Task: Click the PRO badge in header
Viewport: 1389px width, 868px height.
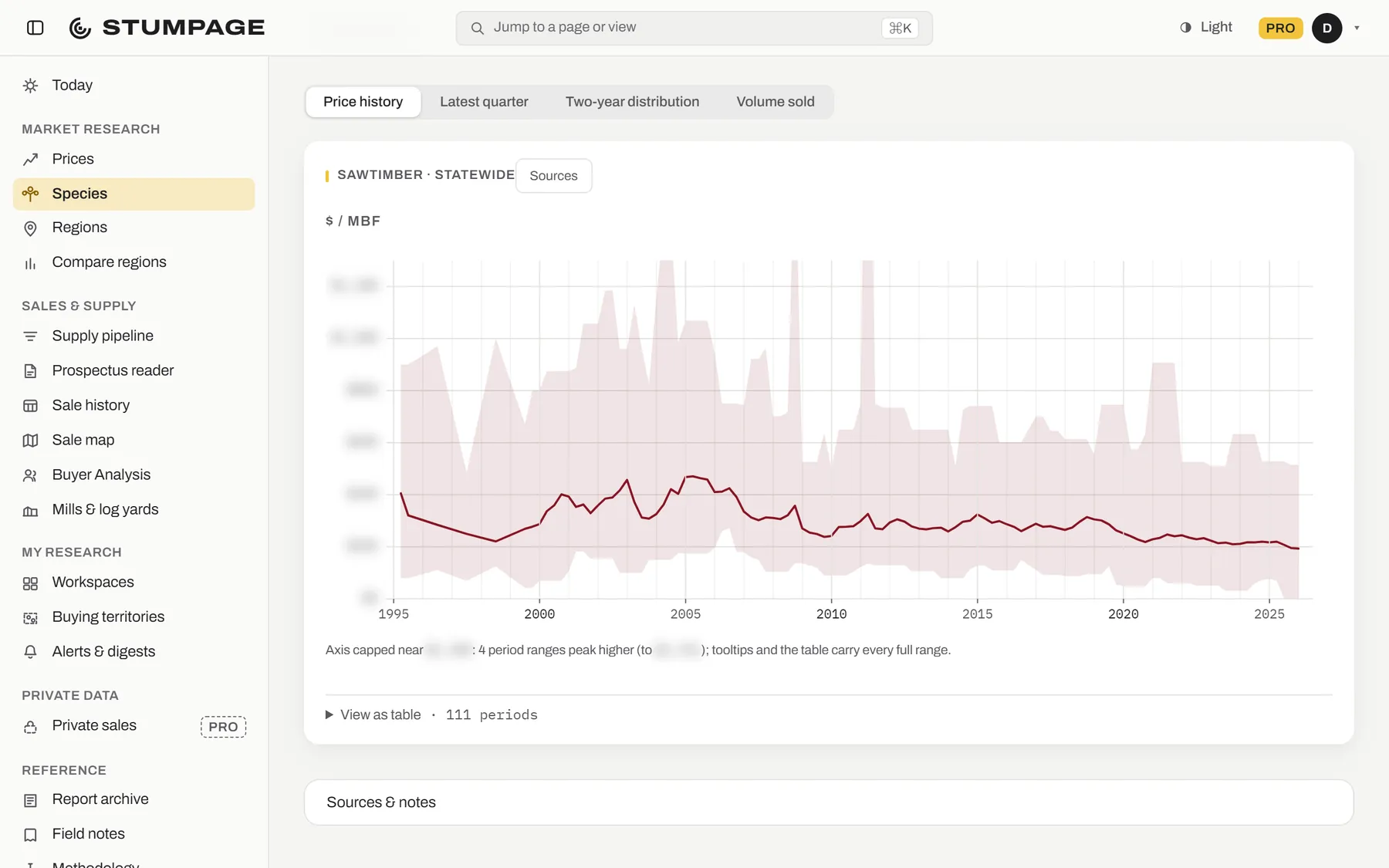Action: click(1280, 28)
